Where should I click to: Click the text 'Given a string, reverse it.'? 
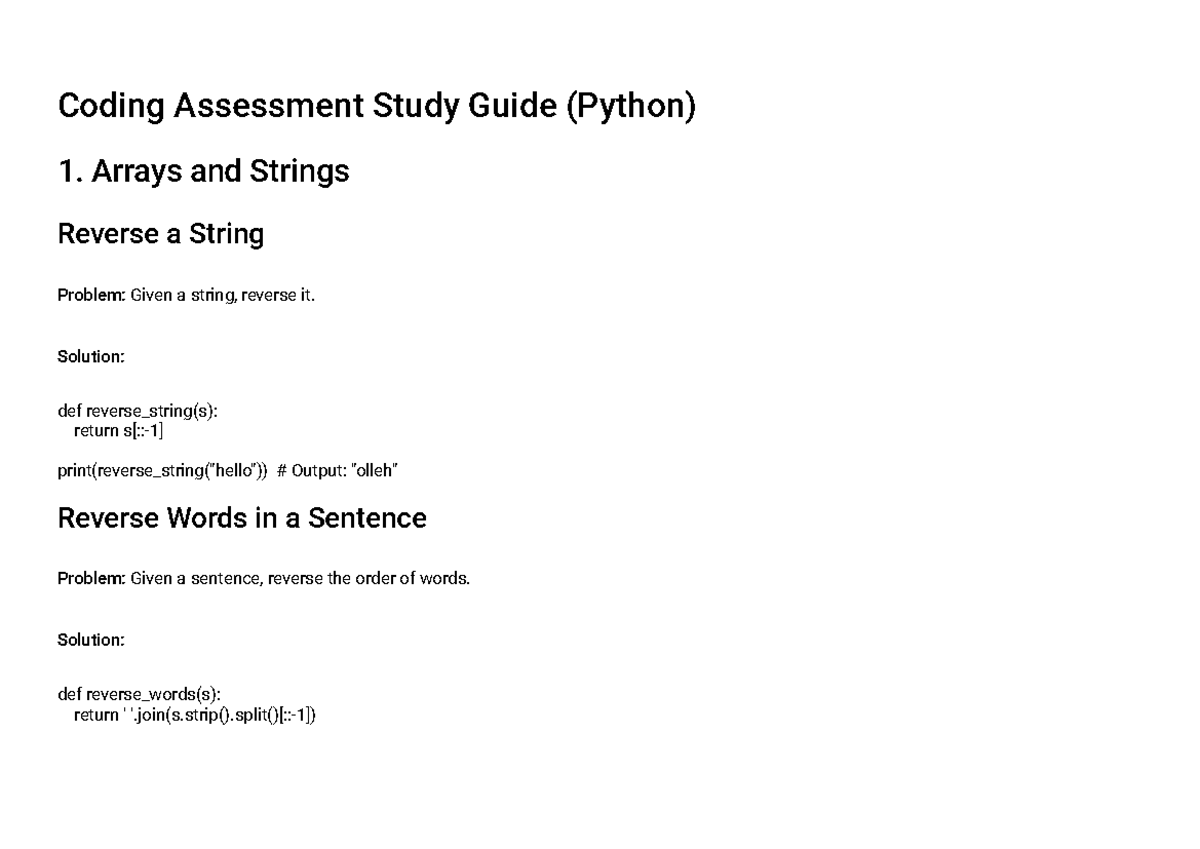pyautogui.click(x=222, y=296)
